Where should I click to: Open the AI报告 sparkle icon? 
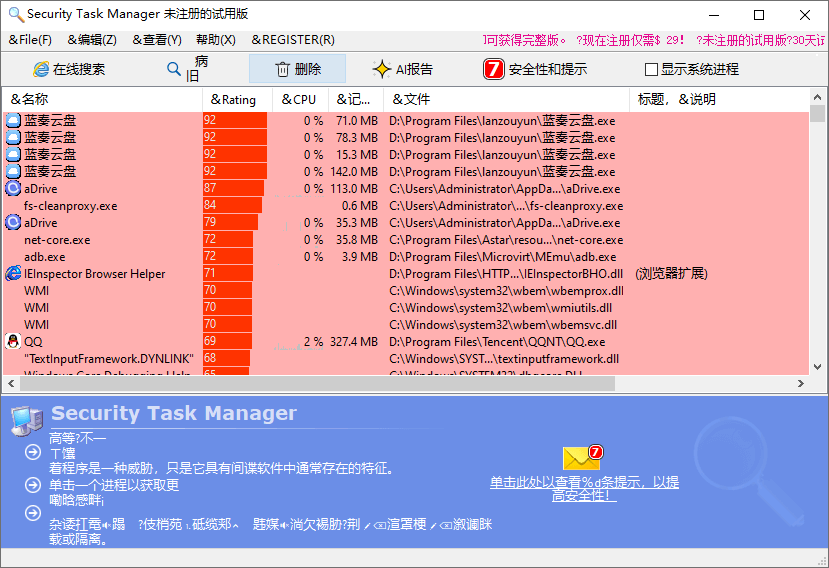point(381,69)
